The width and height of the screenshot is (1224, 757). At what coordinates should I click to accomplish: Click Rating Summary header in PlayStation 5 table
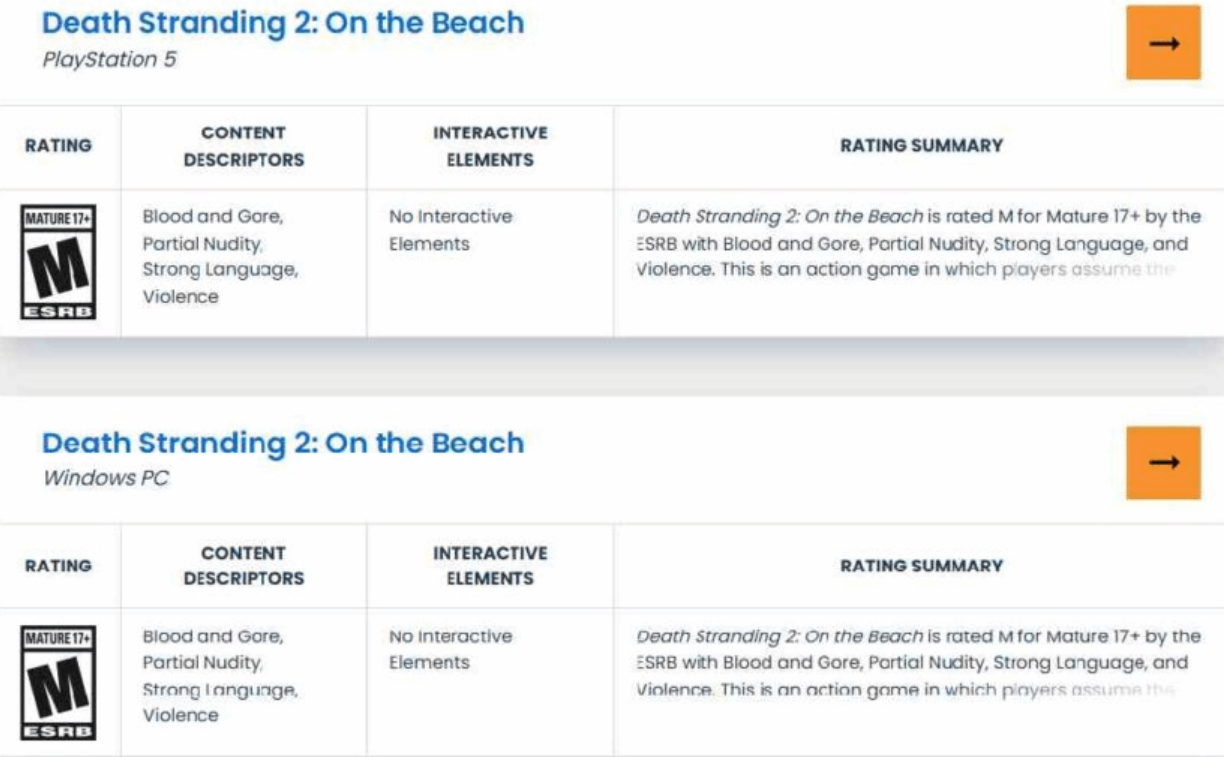(921, 146)
